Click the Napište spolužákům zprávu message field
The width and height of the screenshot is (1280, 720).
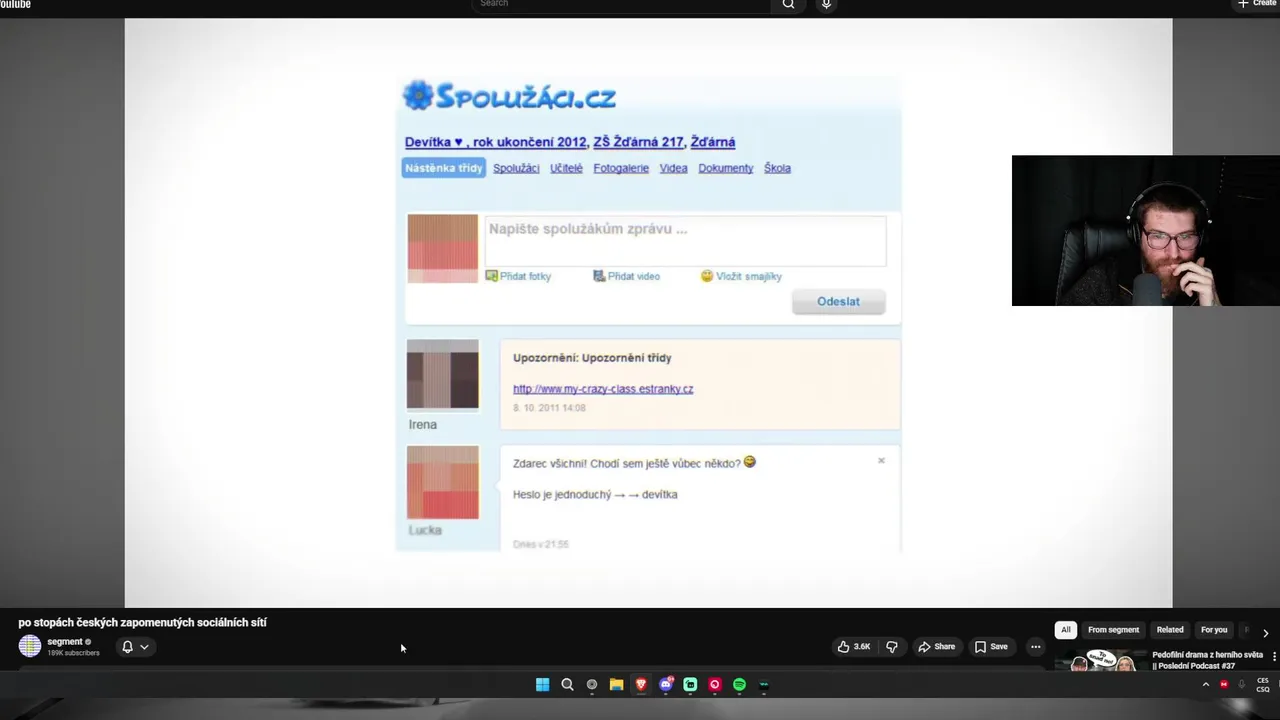point(685,241)
